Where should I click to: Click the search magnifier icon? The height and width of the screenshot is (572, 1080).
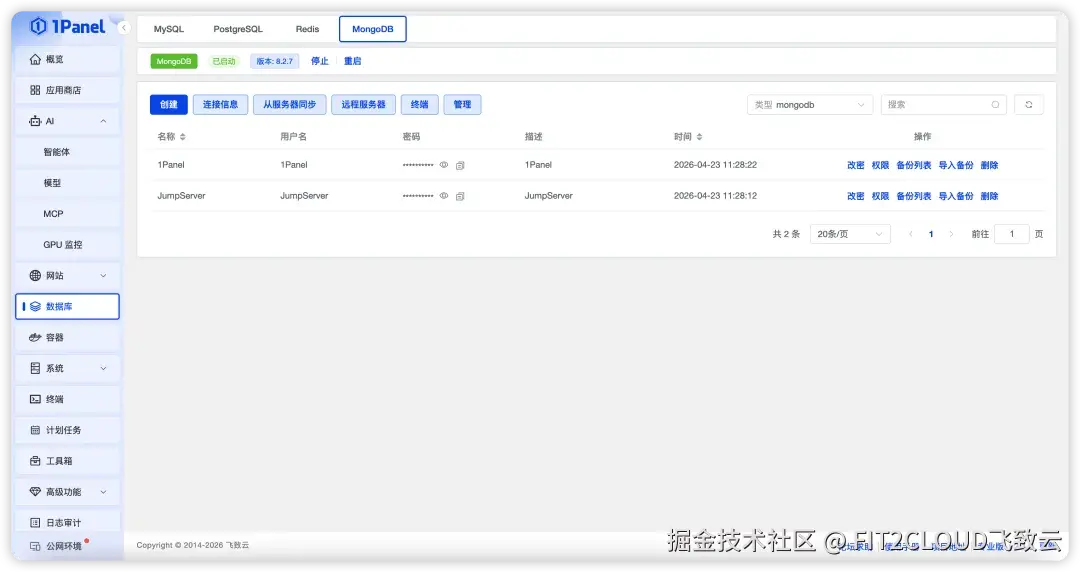click(x=995, y=105)
